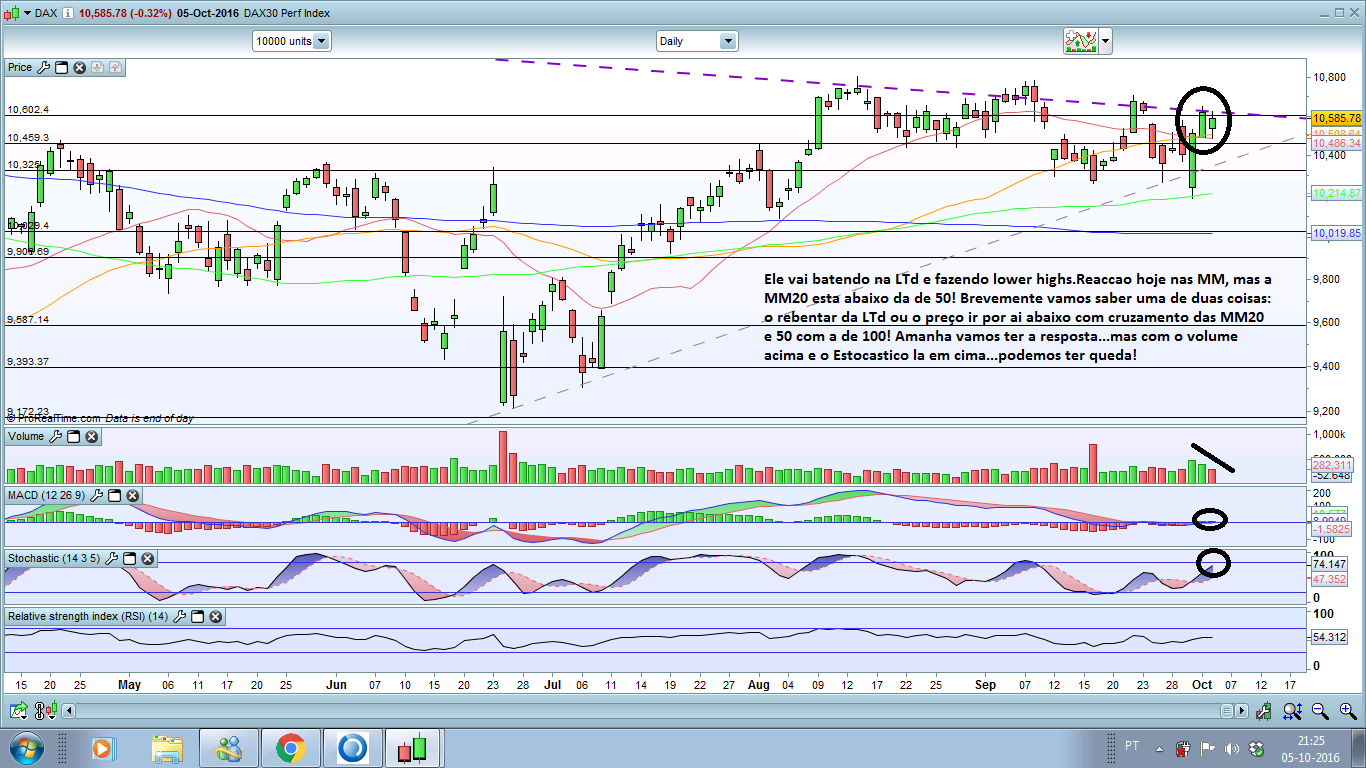This screenshot has height=768, width=1366.
Task: Click the Stochastic (14 3 5) label
Action: coord(54,558)
